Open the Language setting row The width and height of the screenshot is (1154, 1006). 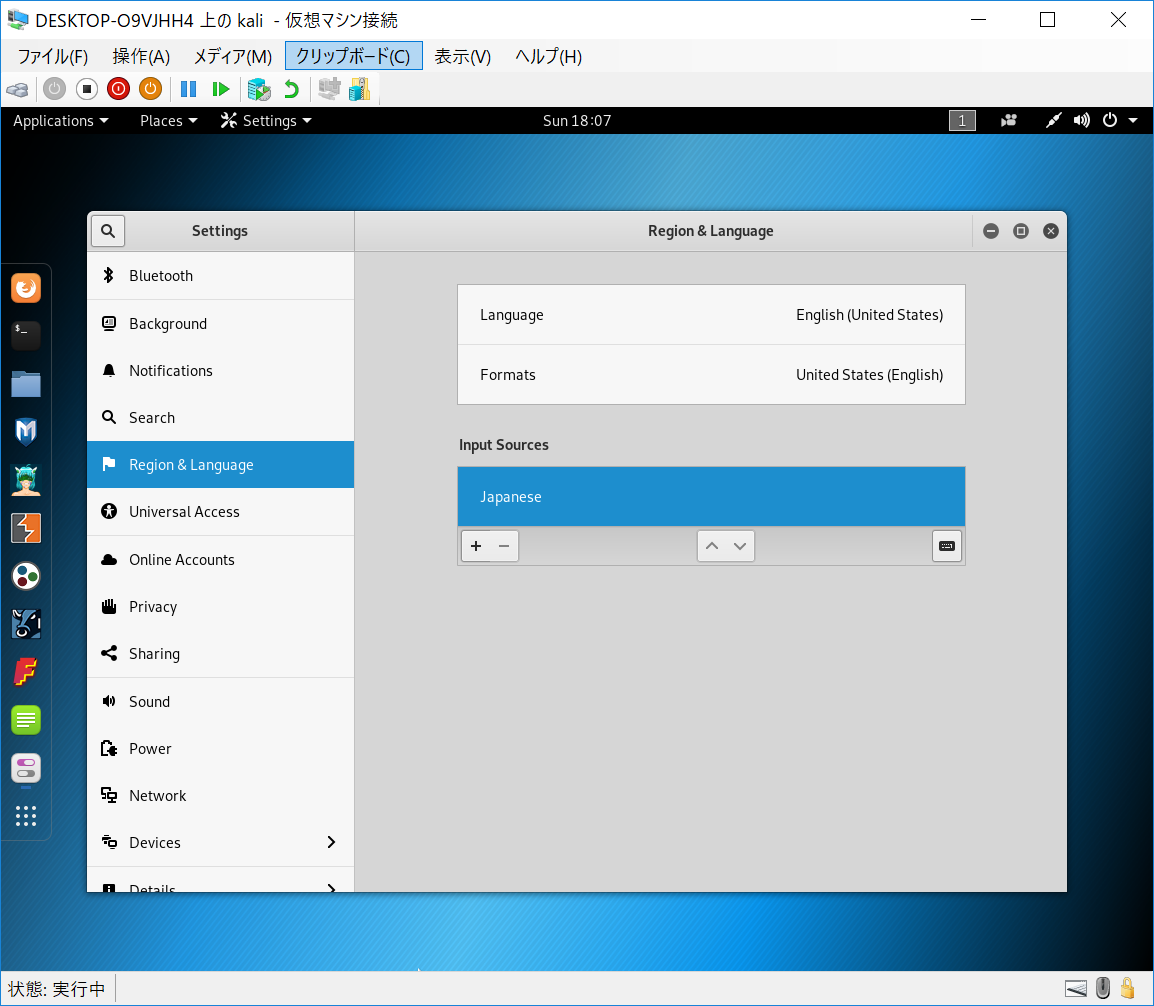[711, 315]
